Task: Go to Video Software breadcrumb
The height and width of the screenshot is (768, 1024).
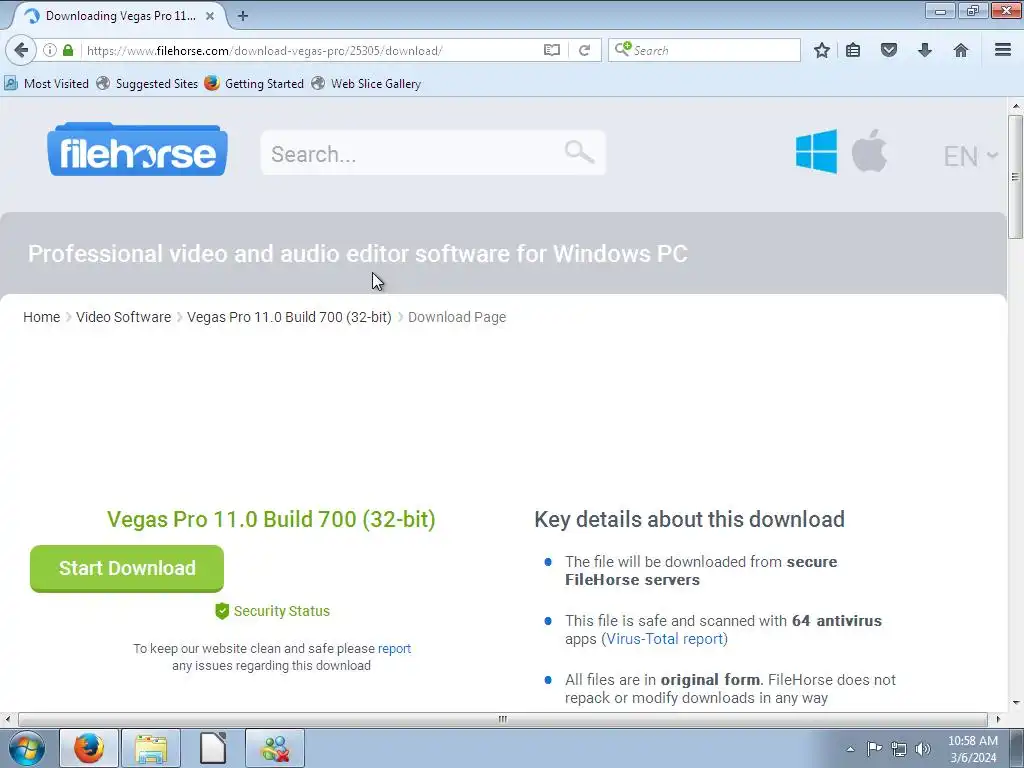Action: click(123, 317)
